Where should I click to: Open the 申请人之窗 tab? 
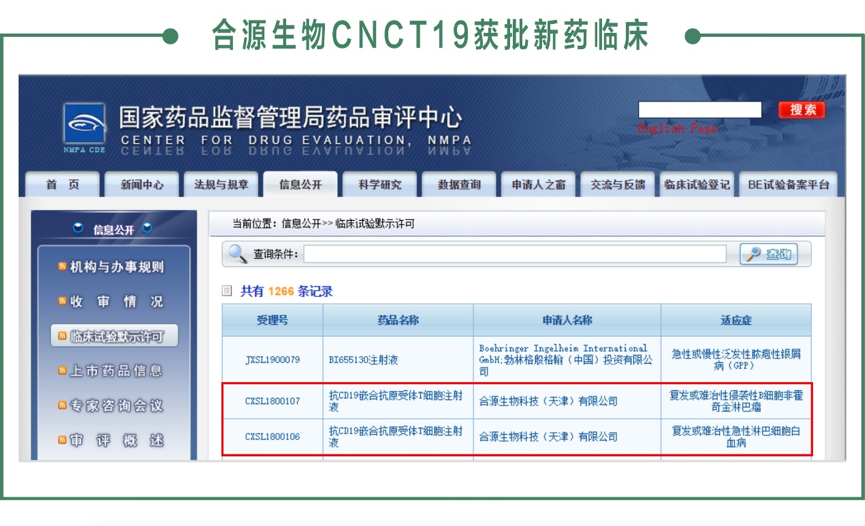pos(538,184)
